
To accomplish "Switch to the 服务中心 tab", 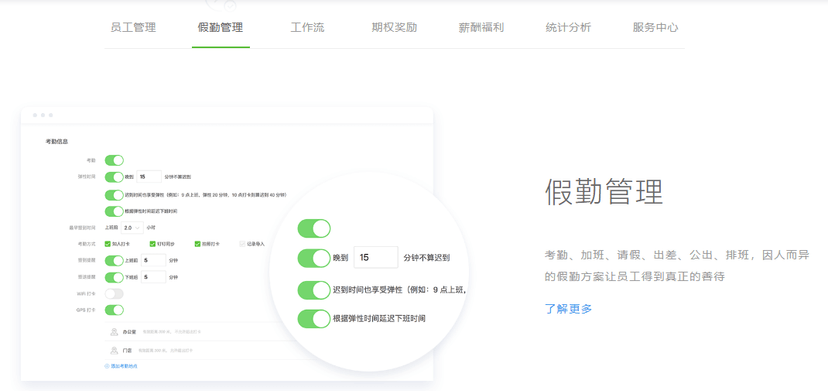I will [655, 27].
